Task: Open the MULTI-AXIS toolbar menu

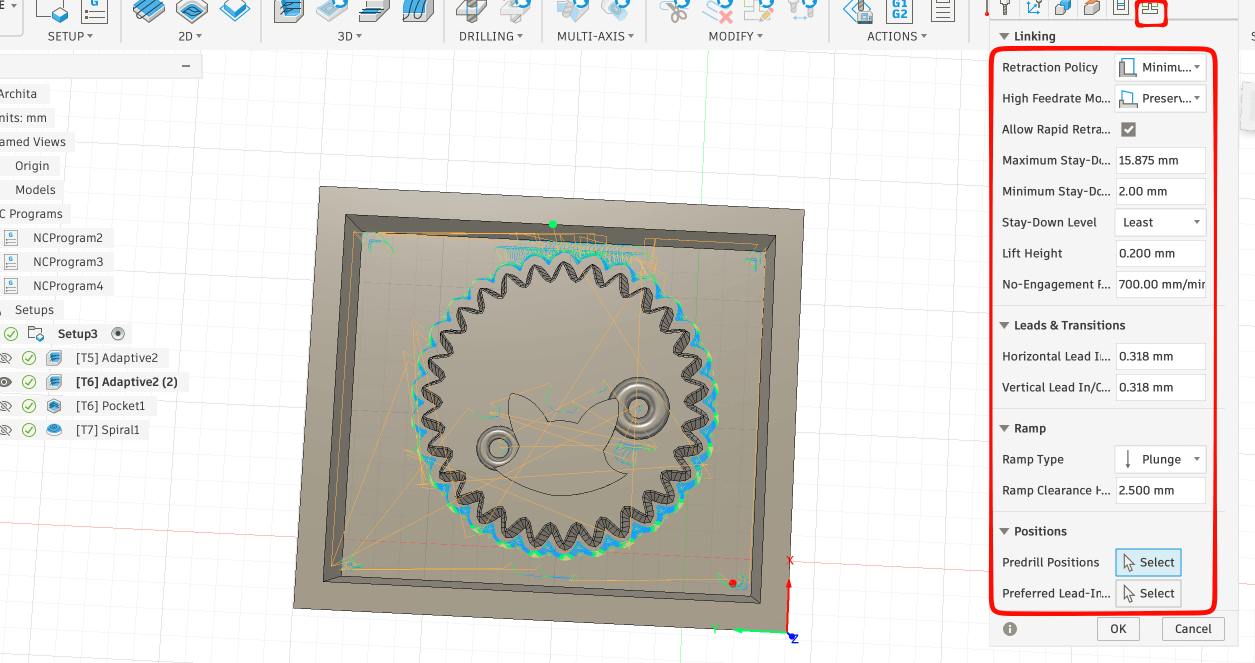Action: (x=596, y=36)
